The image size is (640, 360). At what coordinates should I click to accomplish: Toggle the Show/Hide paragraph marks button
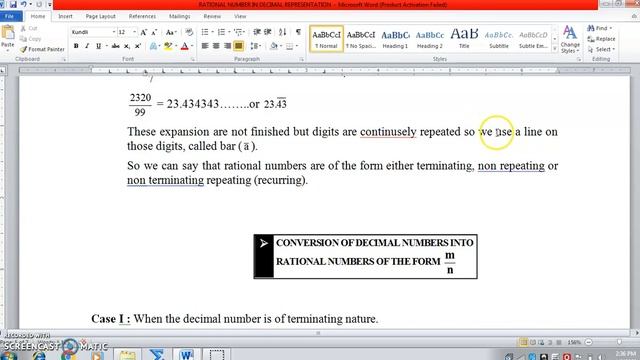tap(298, 32)
